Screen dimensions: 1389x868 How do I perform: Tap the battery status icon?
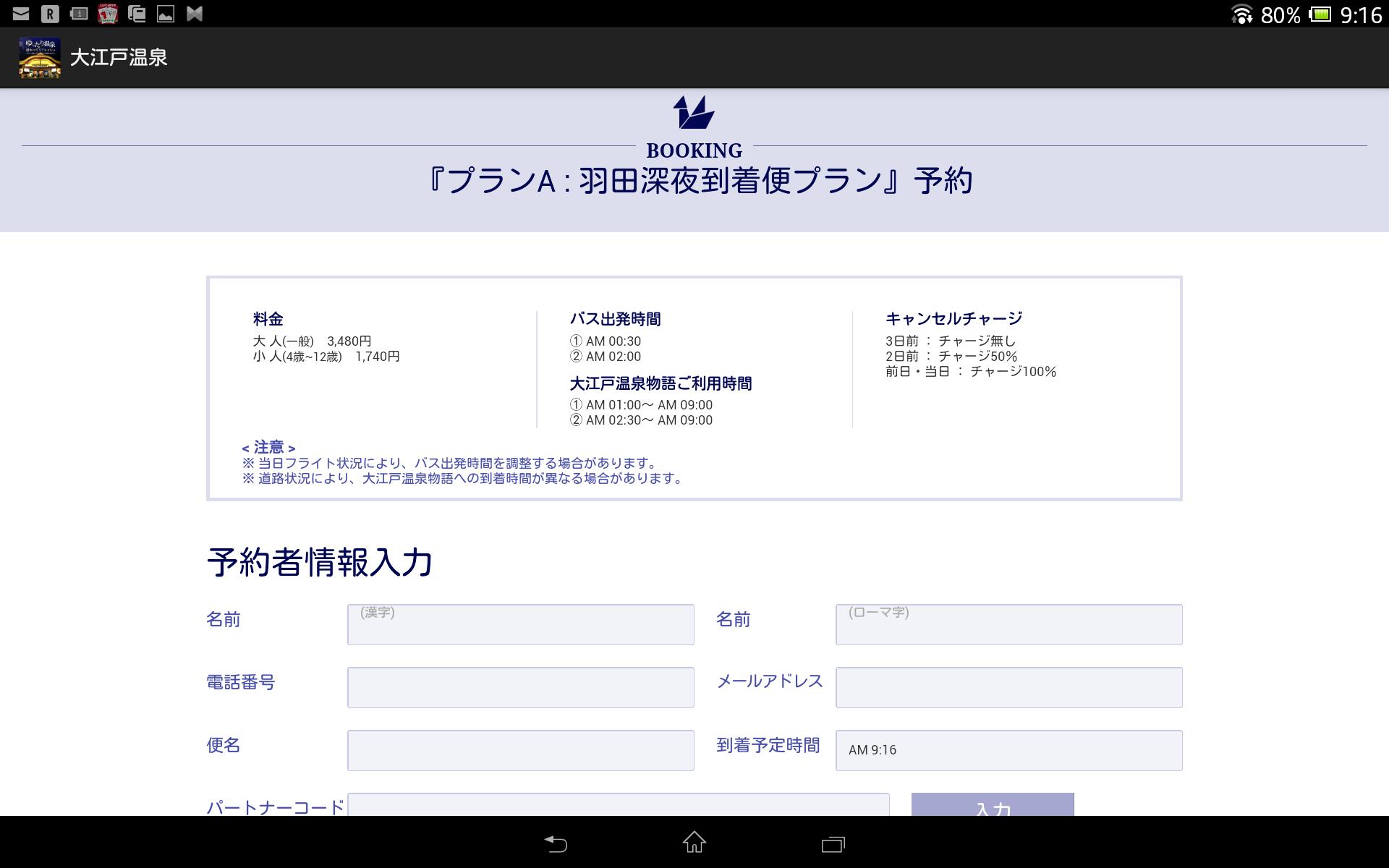click(1320, 14)
